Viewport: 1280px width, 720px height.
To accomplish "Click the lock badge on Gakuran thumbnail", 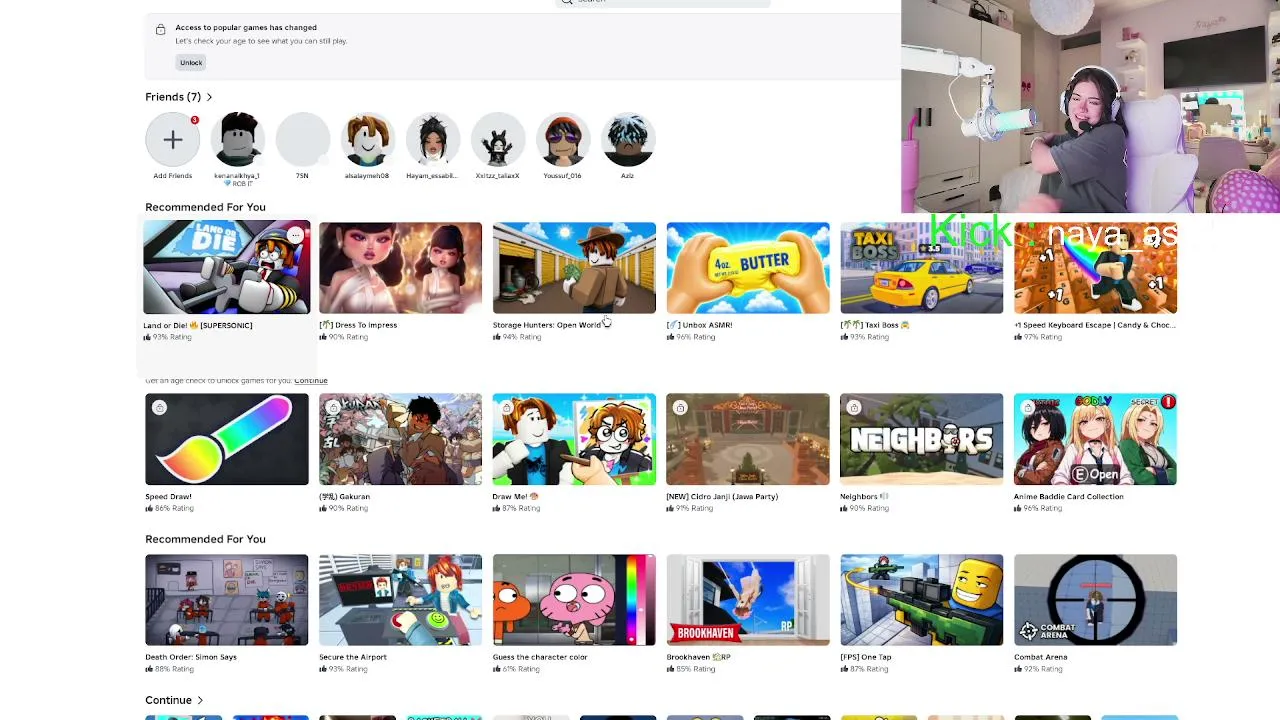I will click(x=333, y=407).
